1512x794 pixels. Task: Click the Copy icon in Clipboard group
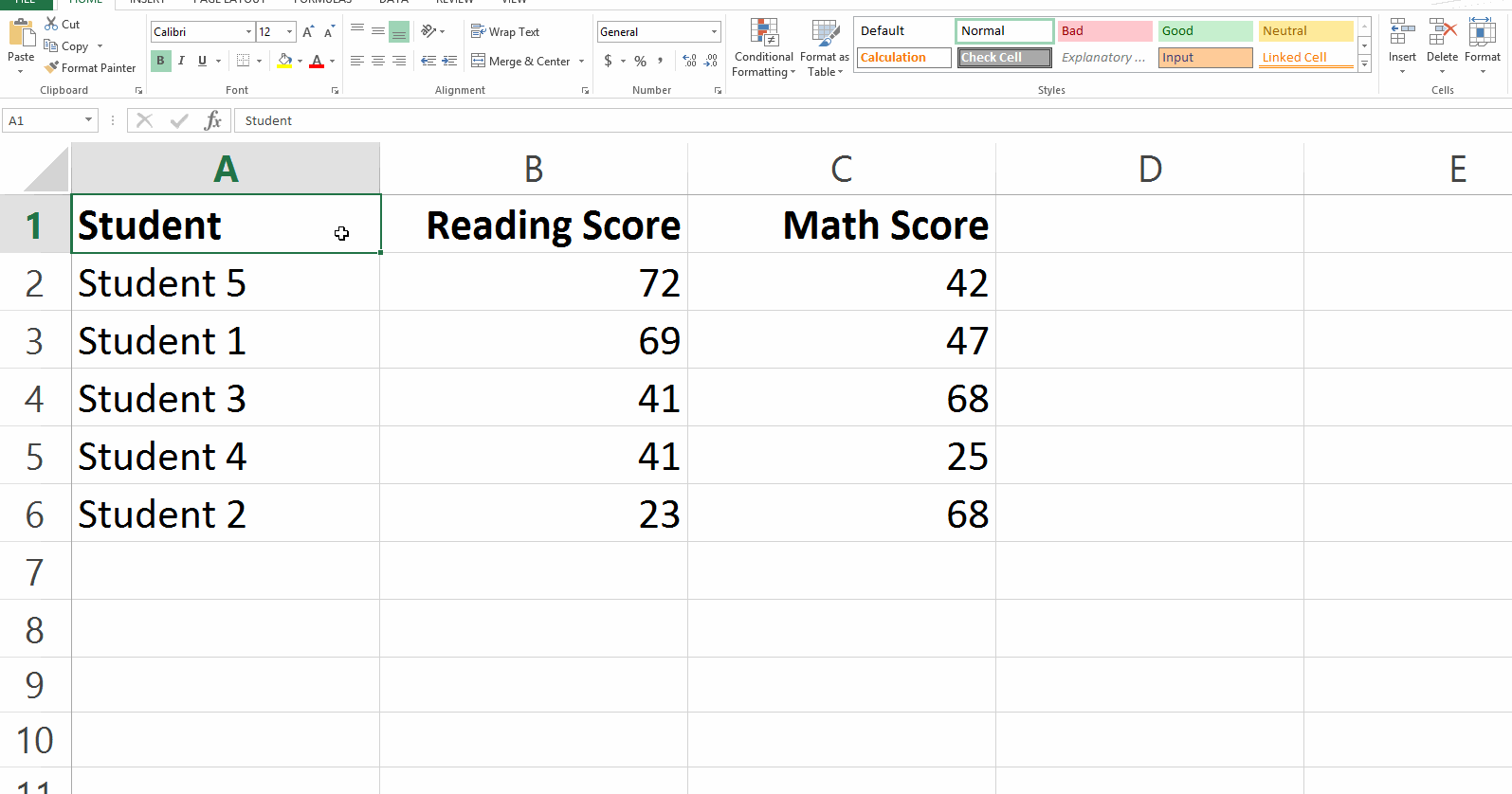(51, 45)
